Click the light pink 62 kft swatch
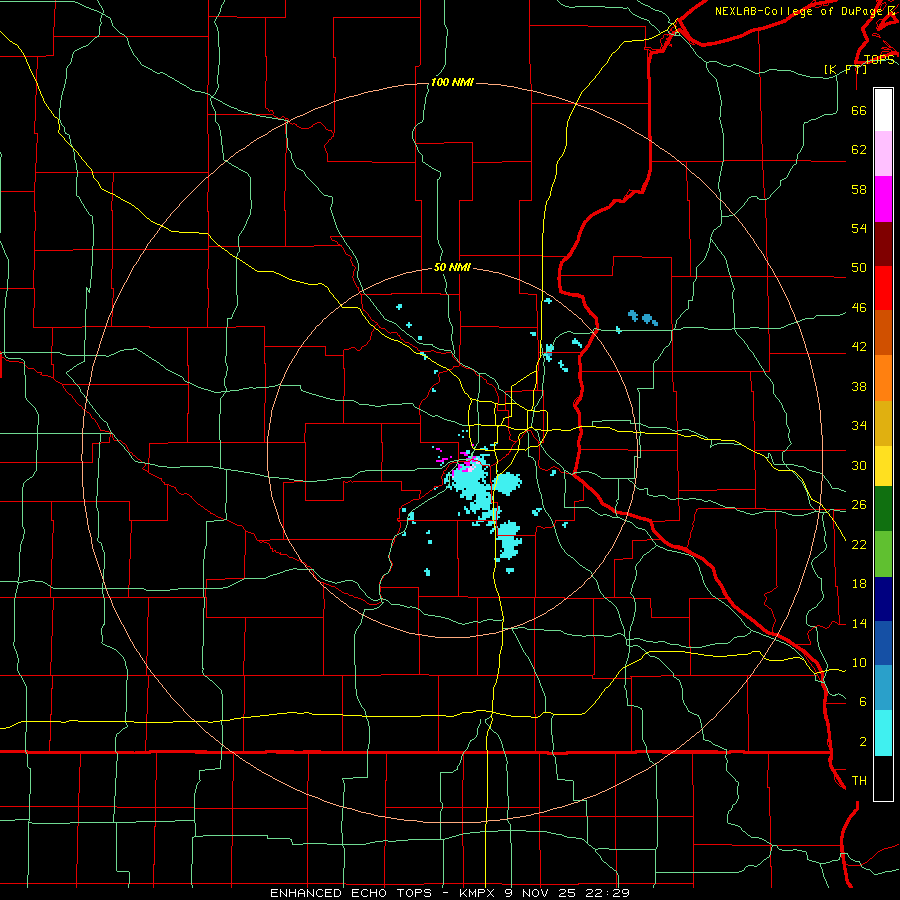Screen dimensions: 900x900 tap(883, 154)
